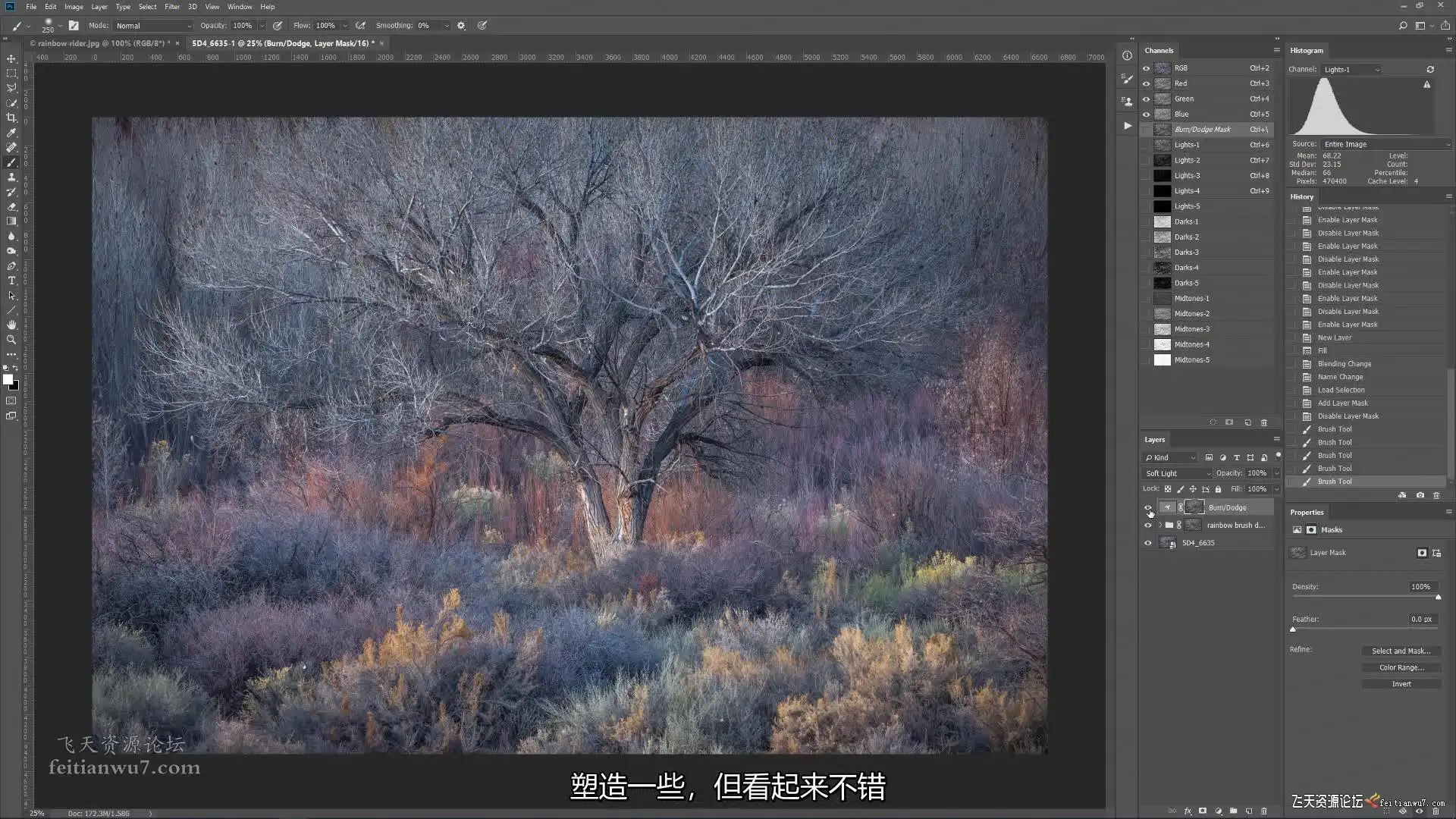
Task: Toggle visibility of rainbow brush group
Action: [1147, 525]
